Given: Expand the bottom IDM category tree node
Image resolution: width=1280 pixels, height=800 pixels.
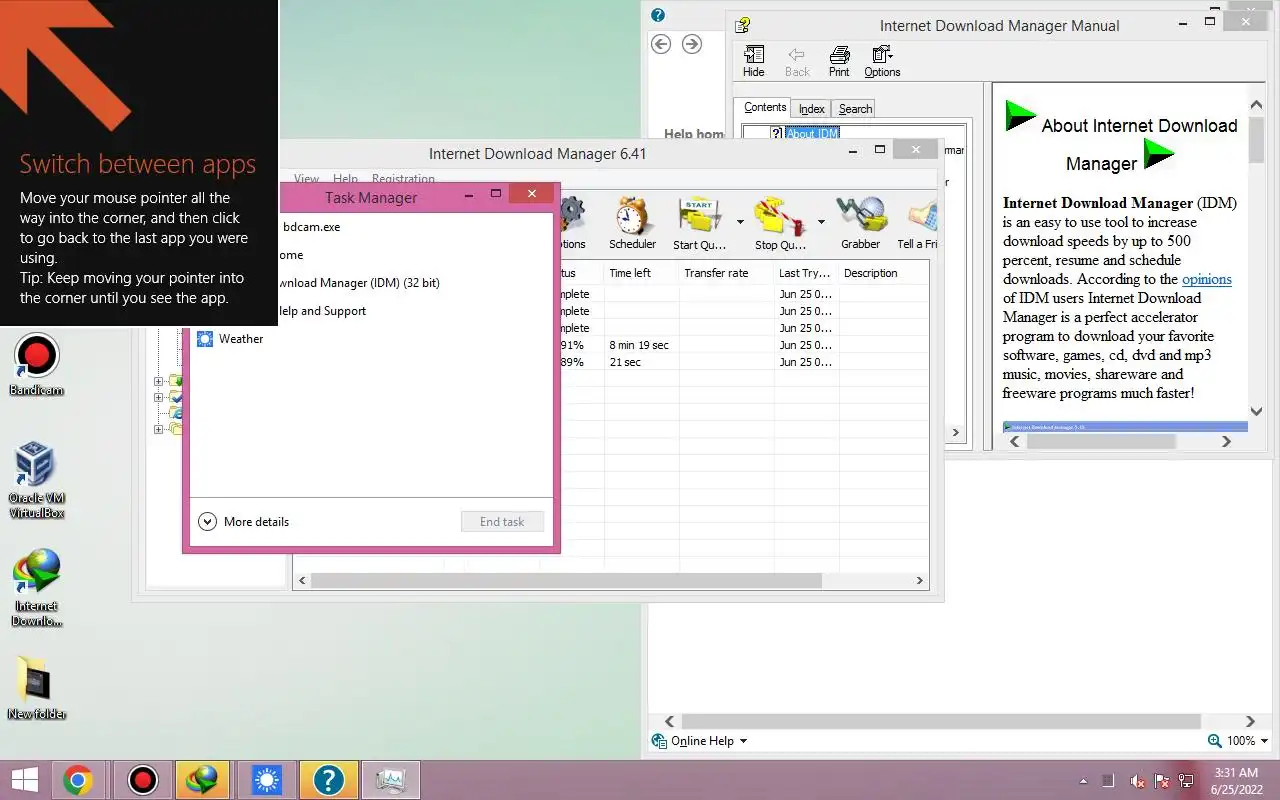Looking at the screenshot, I should pyautogui.click(x=158, y=429).
